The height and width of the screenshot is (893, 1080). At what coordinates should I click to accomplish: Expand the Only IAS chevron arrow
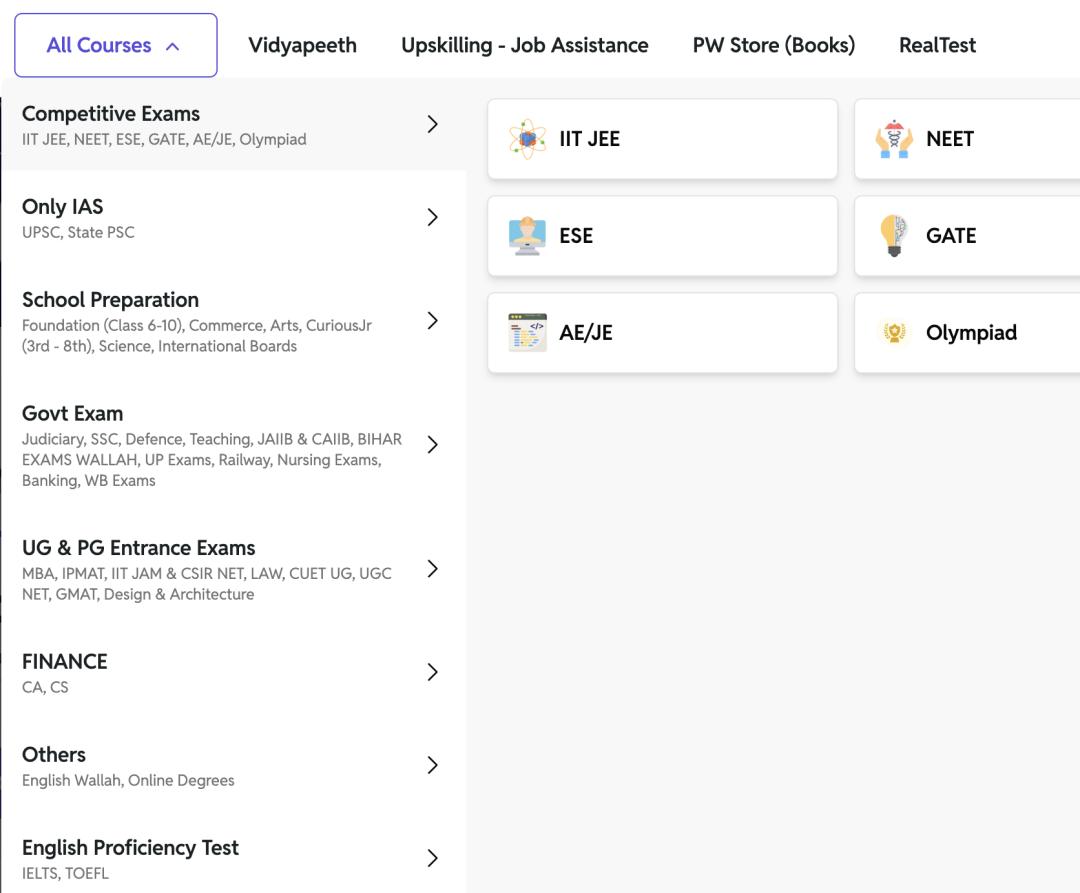point(432,217)
